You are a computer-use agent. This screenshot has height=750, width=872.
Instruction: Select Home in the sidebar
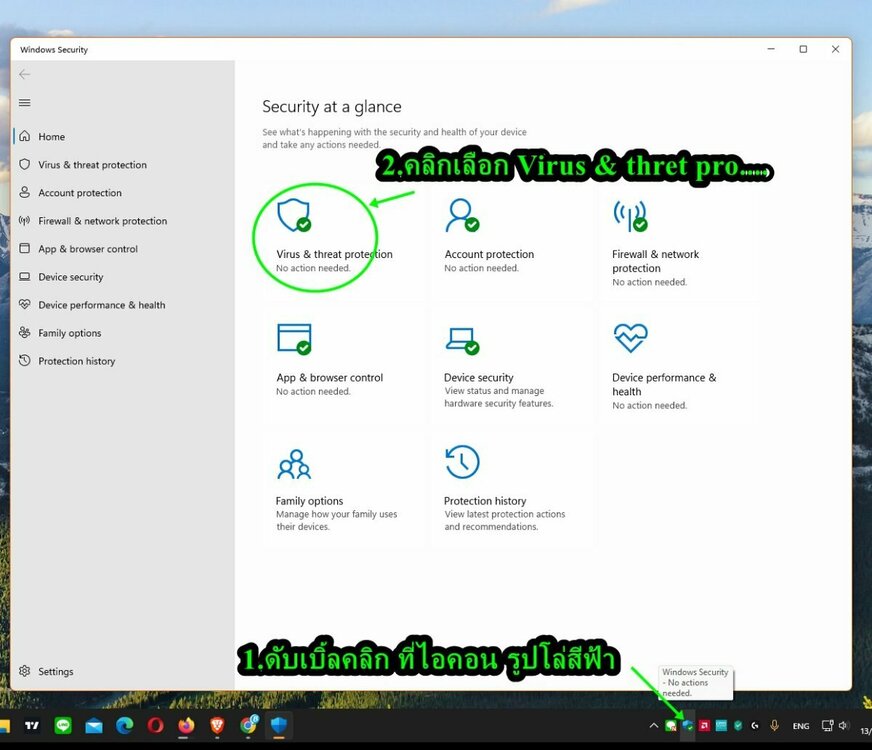coord(51,137)
